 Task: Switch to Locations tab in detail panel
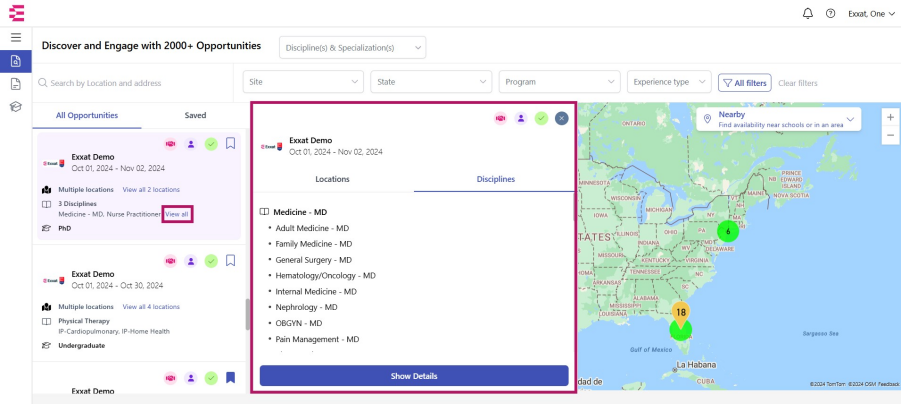[332, 179]
